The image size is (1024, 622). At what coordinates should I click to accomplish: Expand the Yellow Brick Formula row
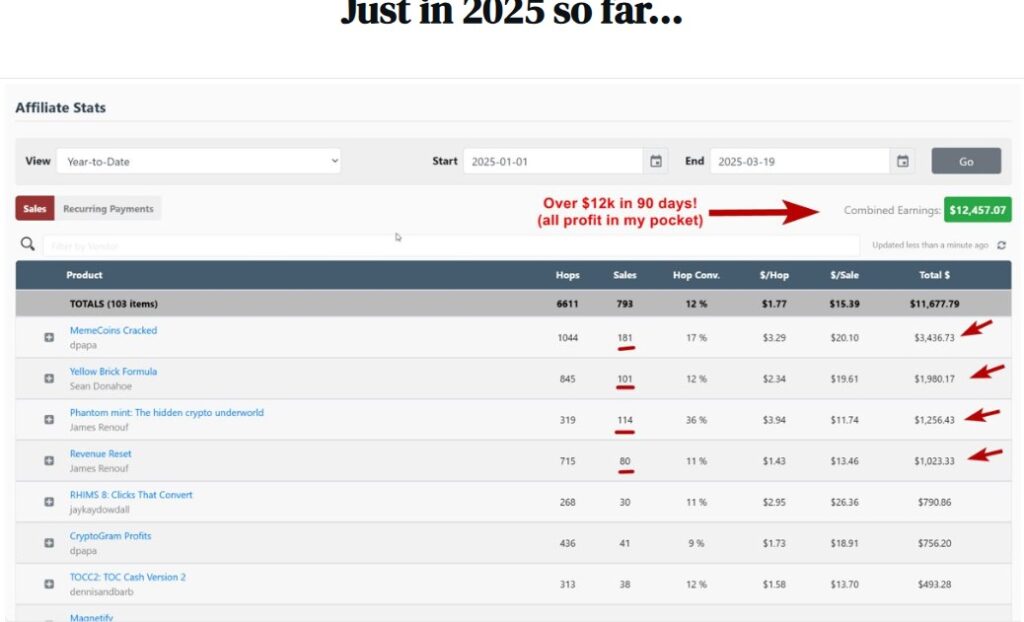(x=49, y=378)
